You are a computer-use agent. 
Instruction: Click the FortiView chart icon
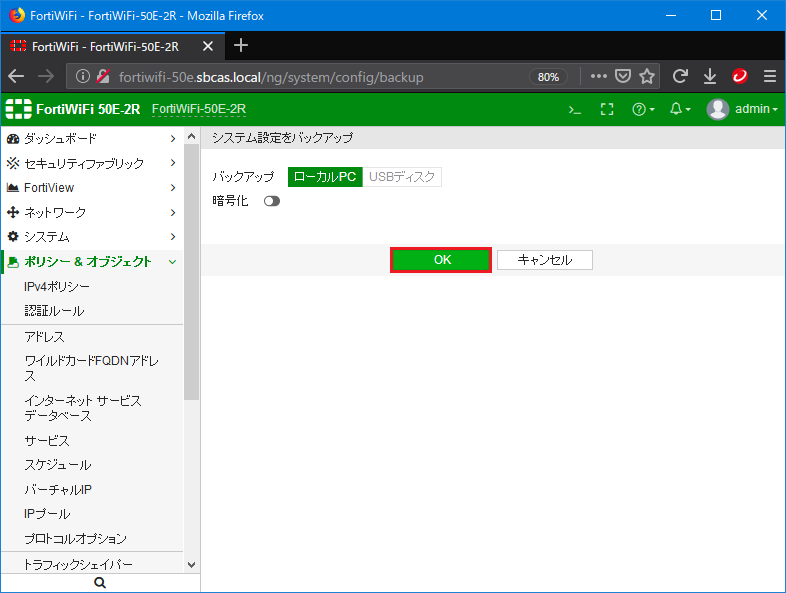click(13, 188)
